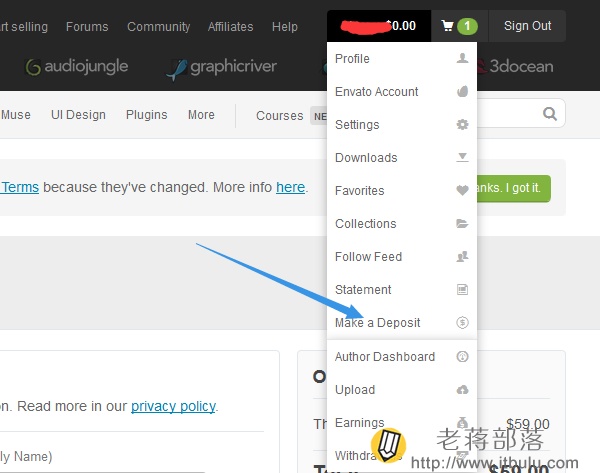Click the search magnifier icon

(549, 114)
